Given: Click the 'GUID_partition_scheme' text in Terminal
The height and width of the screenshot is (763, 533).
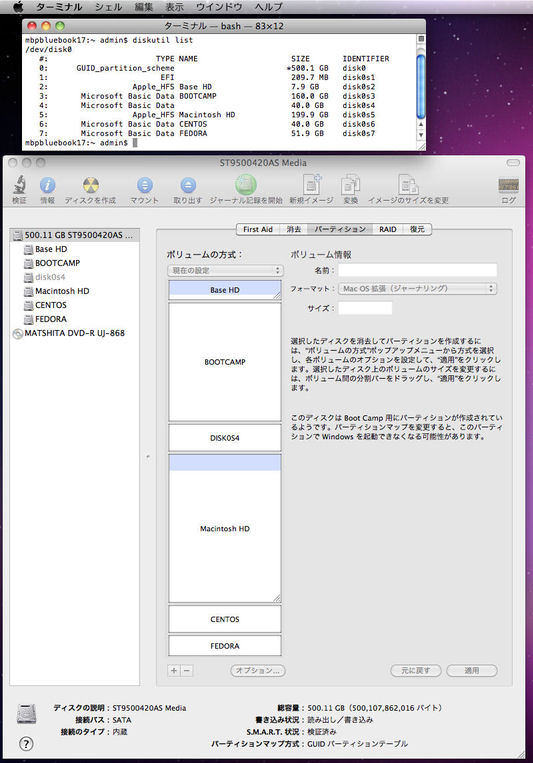Looking at the screenshot, I should [125, 68].
